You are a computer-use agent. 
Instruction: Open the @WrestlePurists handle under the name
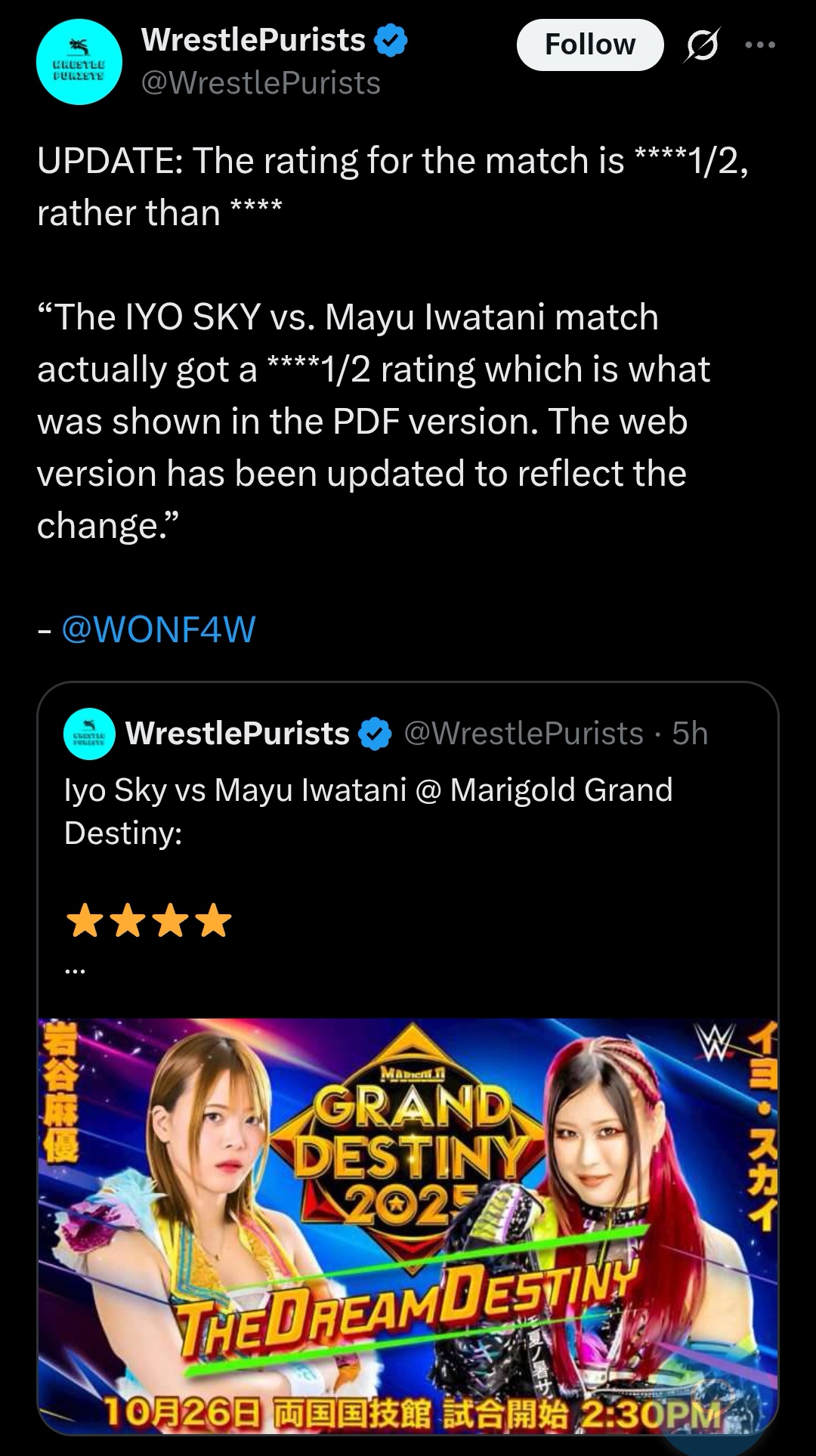pos(261,83)
